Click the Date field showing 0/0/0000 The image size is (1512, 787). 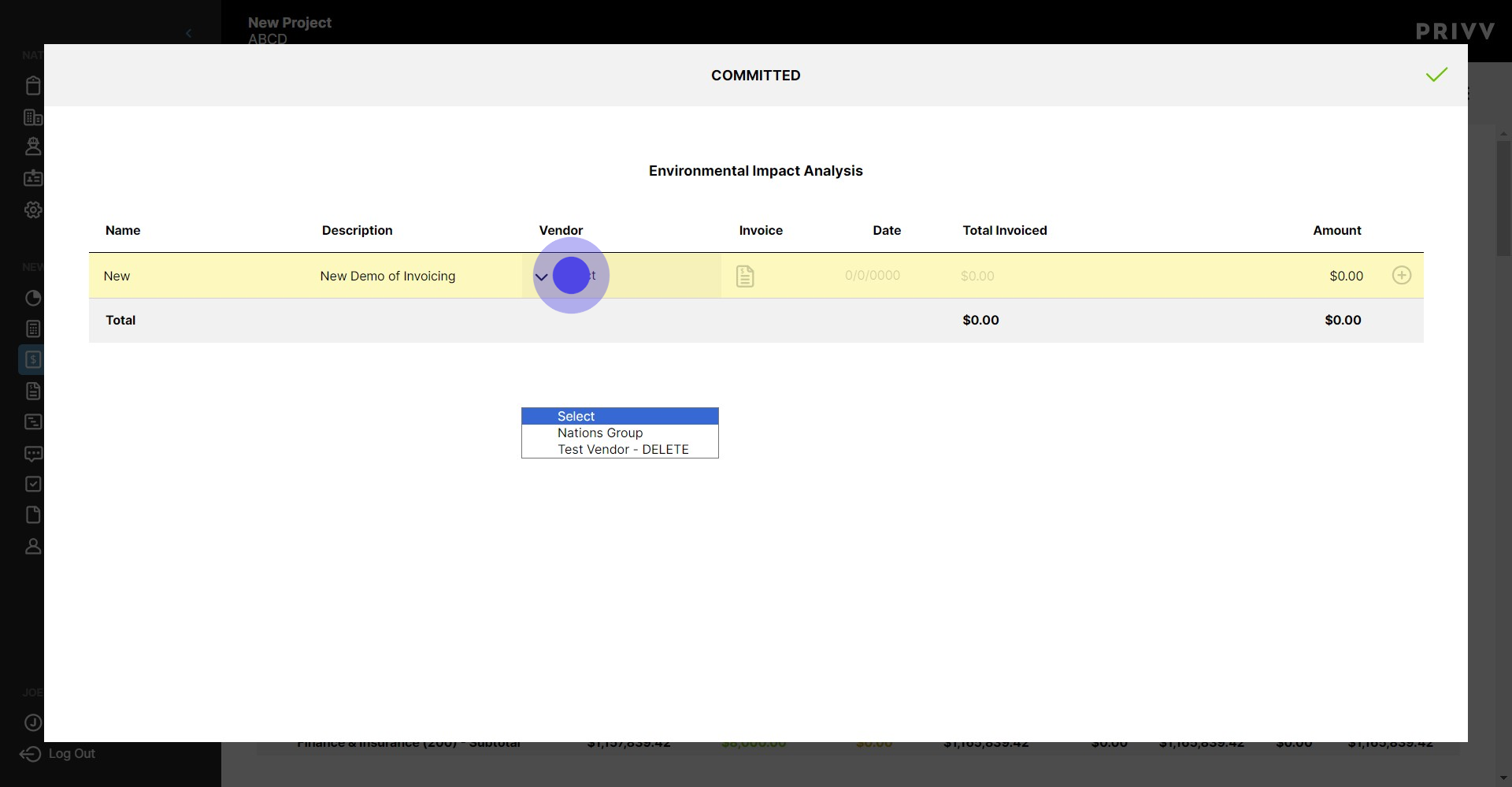point(872,276)
